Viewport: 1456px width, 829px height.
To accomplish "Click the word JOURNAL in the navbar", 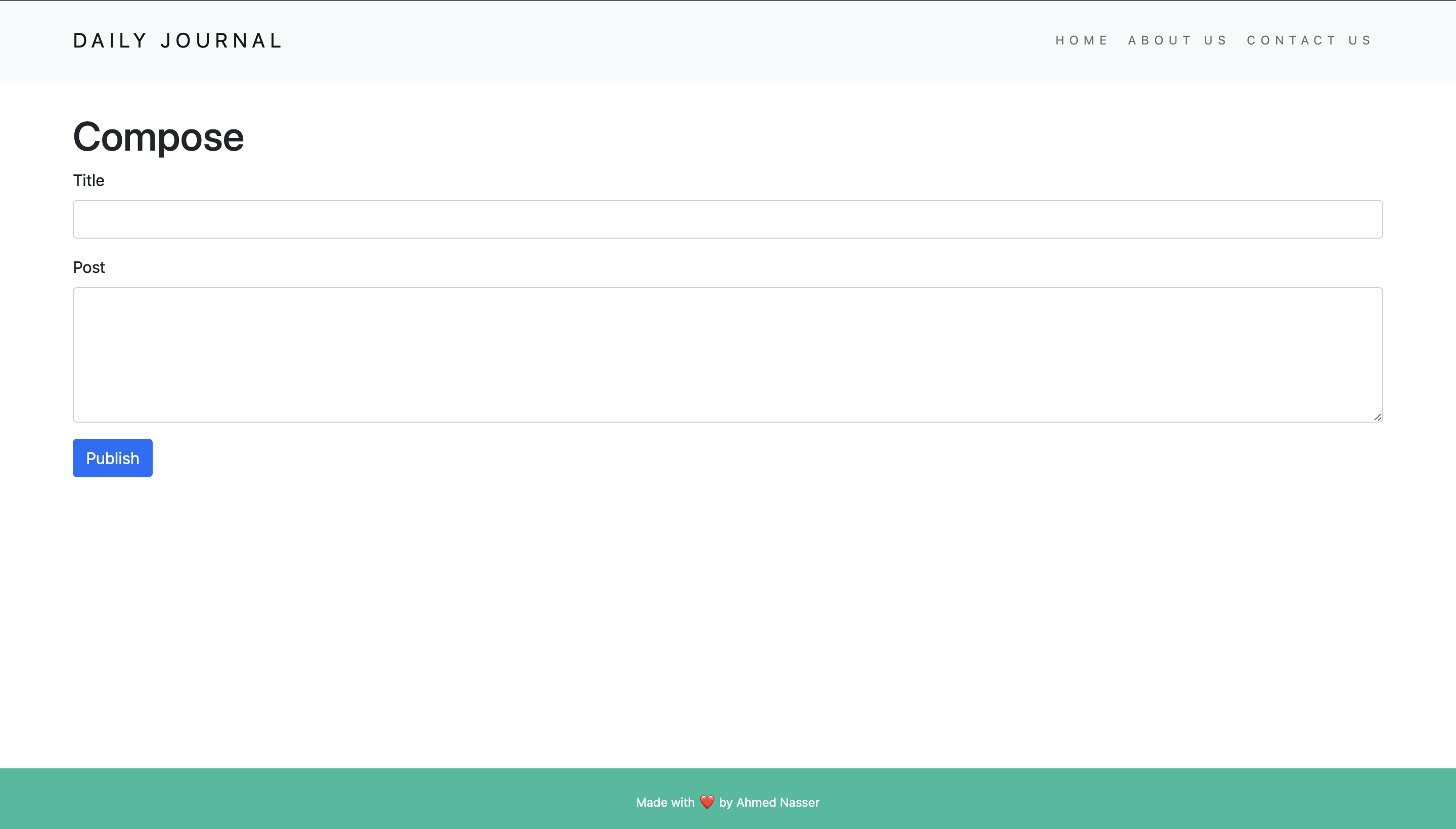I will (221, 40).
